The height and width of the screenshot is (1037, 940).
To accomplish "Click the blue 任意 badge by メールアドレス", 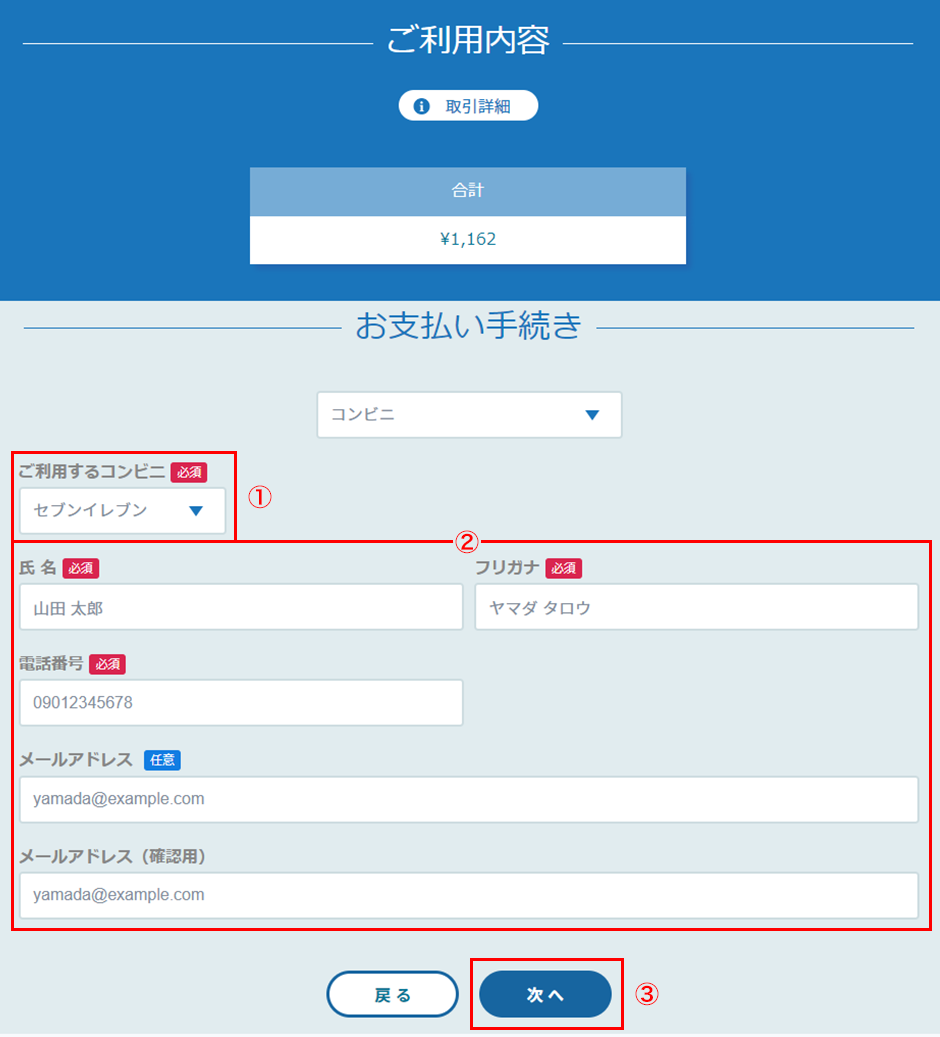I will coord(162,760).
